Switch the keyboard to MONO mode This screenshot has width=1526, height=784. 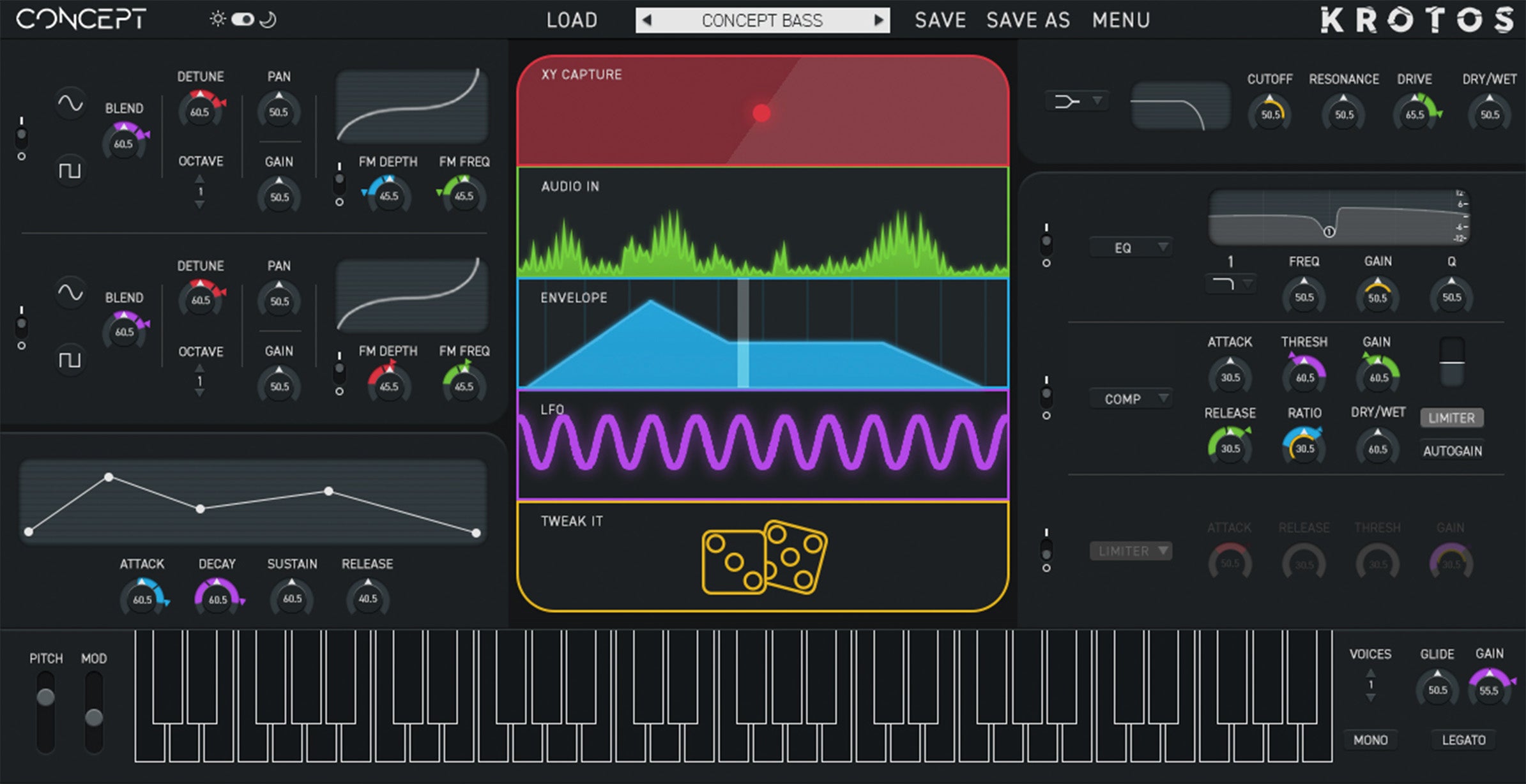click(x=1371, y=740)
